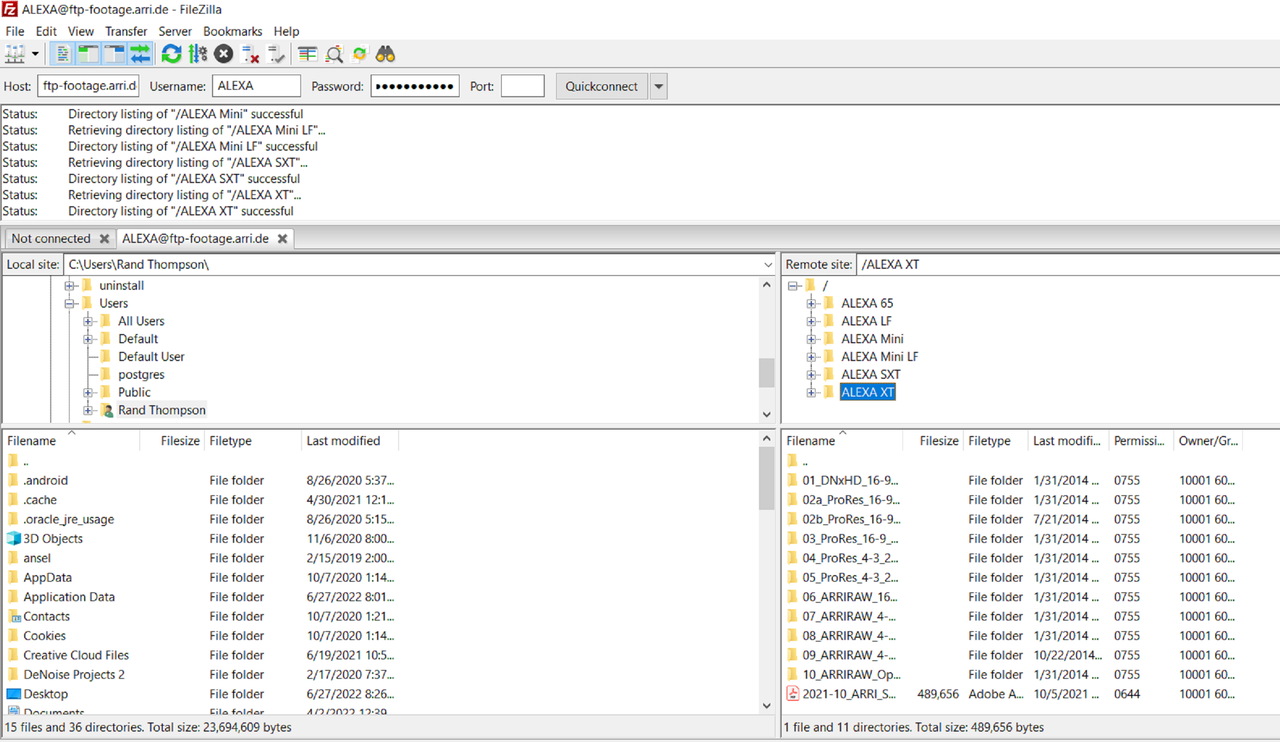Open the Quickconnect history dropdown
The height and width of the screenshot is (742, 1280).
tap(658, 86)
